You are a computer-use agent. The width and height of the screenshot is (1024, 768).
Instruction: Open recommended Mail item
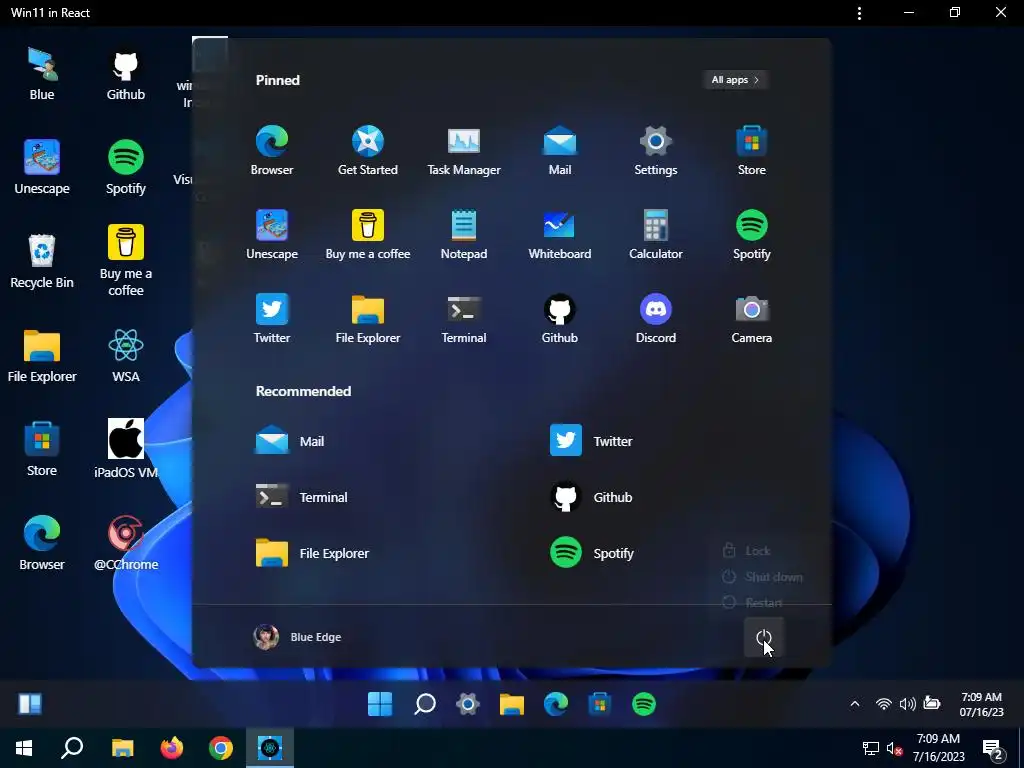[x=290, y=441]
